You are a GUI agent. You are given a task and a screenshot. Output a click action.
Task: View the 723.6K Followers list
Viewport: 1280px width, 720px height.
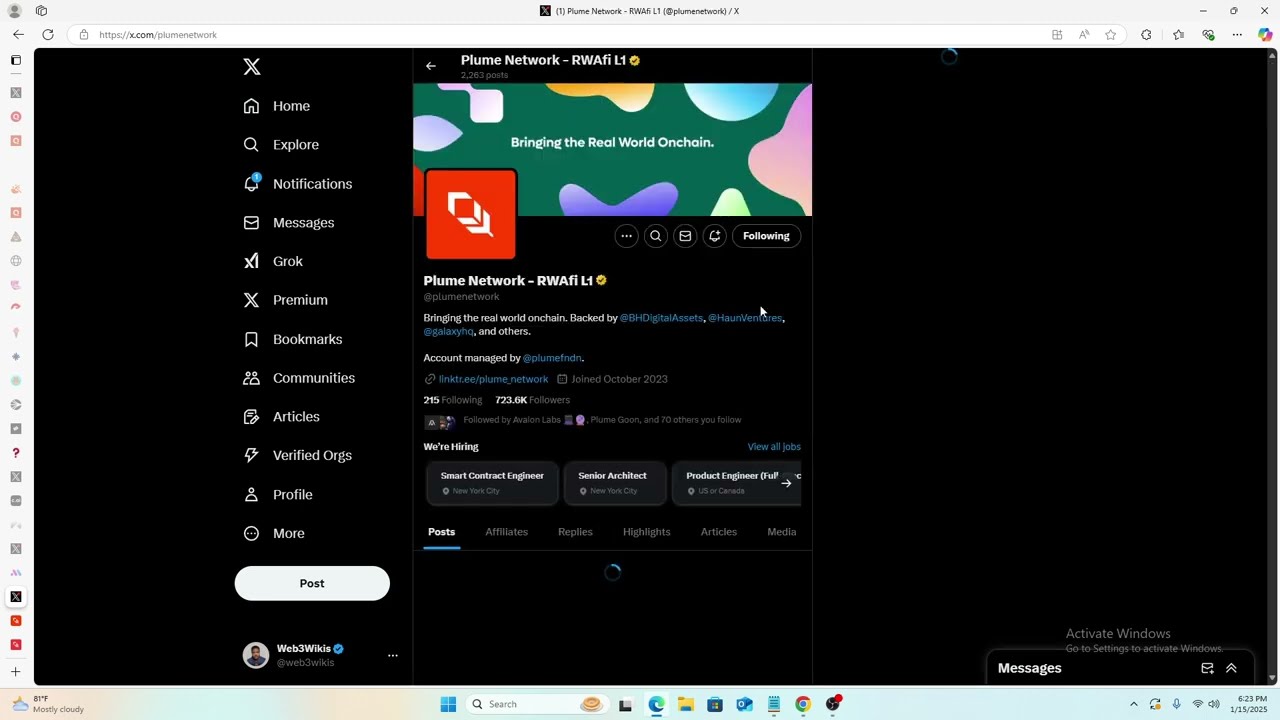point(532,400)
